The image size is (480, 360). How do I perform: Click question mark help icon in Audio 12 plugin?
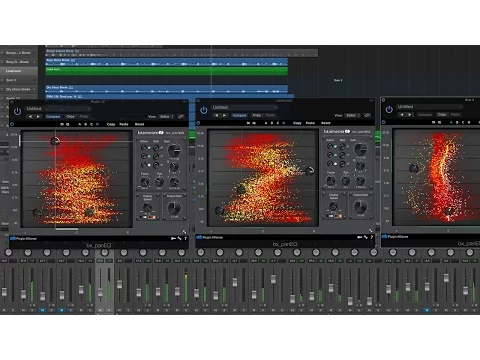point(185,238)
